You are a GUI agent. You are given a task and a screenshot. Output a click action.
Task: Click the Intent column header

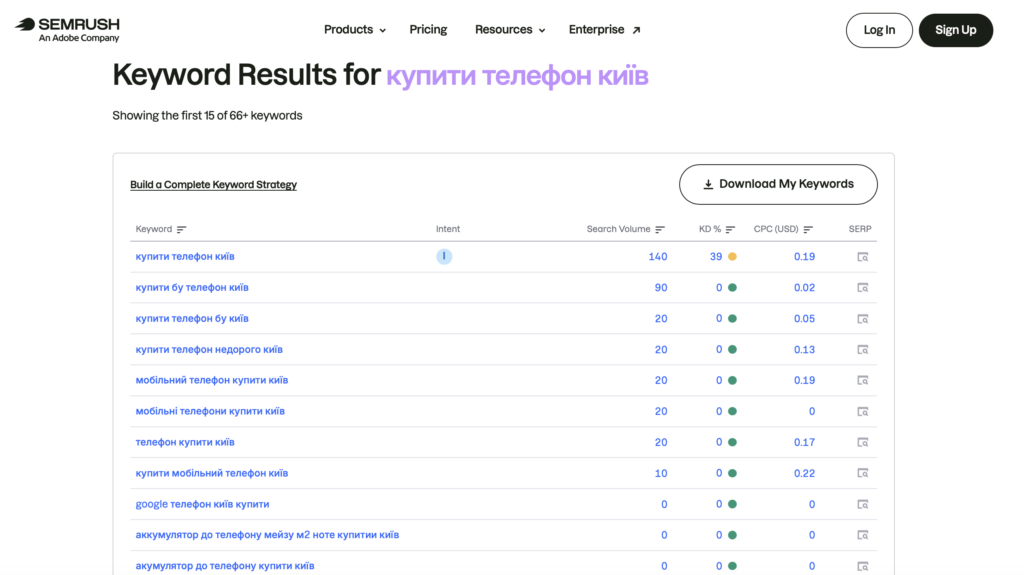pos(448,229)
